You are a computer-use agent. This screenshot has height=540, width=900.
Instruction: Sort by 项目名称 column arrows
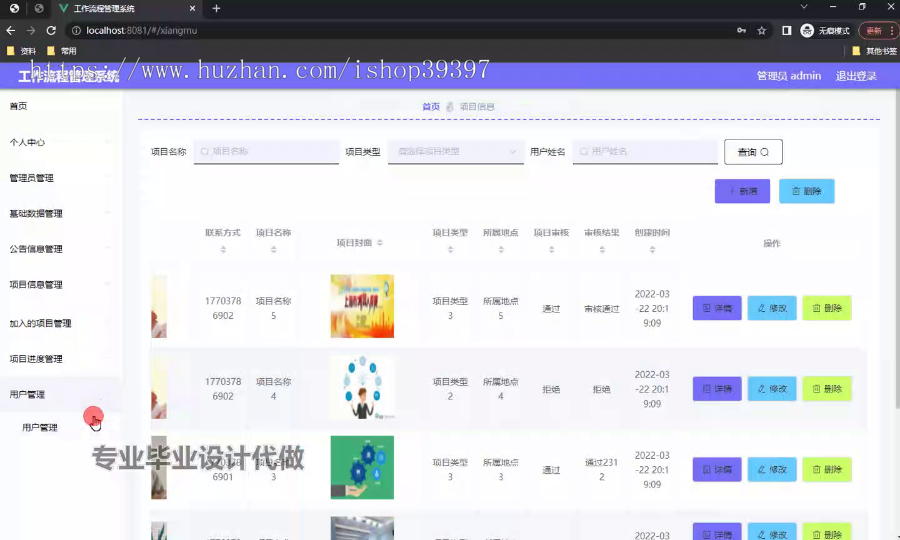click(274, 250)
